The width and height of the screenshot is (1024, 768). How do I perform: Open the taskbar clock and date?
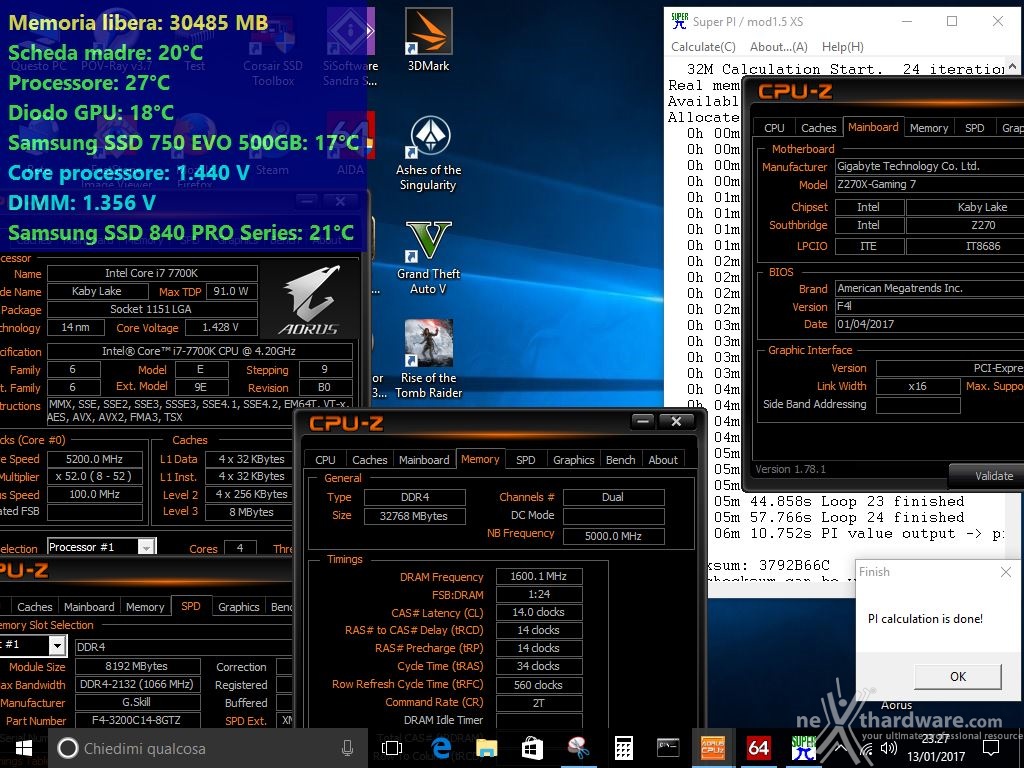pos(936,748)
